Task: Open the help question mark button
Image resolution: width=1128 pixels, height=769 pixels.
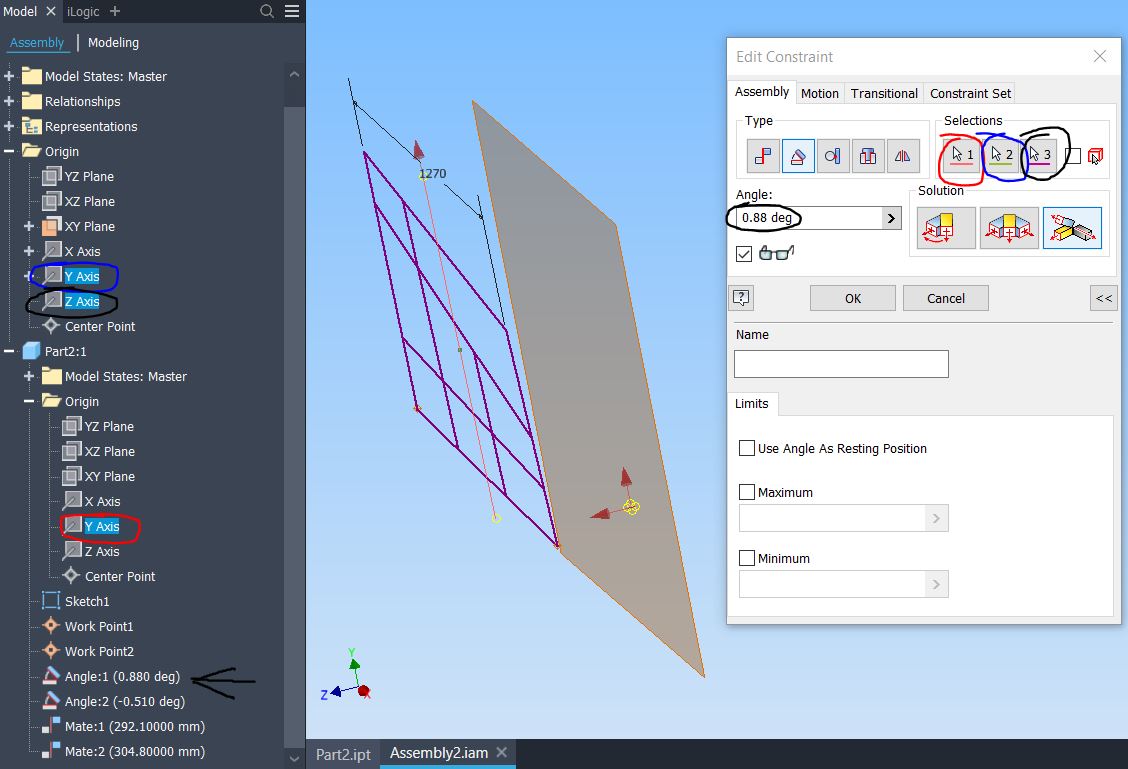Action: [741, 298]
